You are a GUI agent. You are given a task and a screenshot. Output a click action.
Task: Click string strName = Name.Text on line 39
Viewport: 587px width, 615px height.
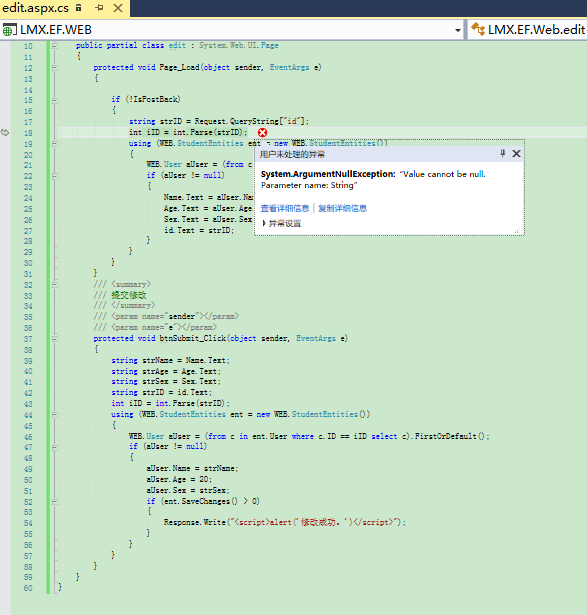coord(170,360)
